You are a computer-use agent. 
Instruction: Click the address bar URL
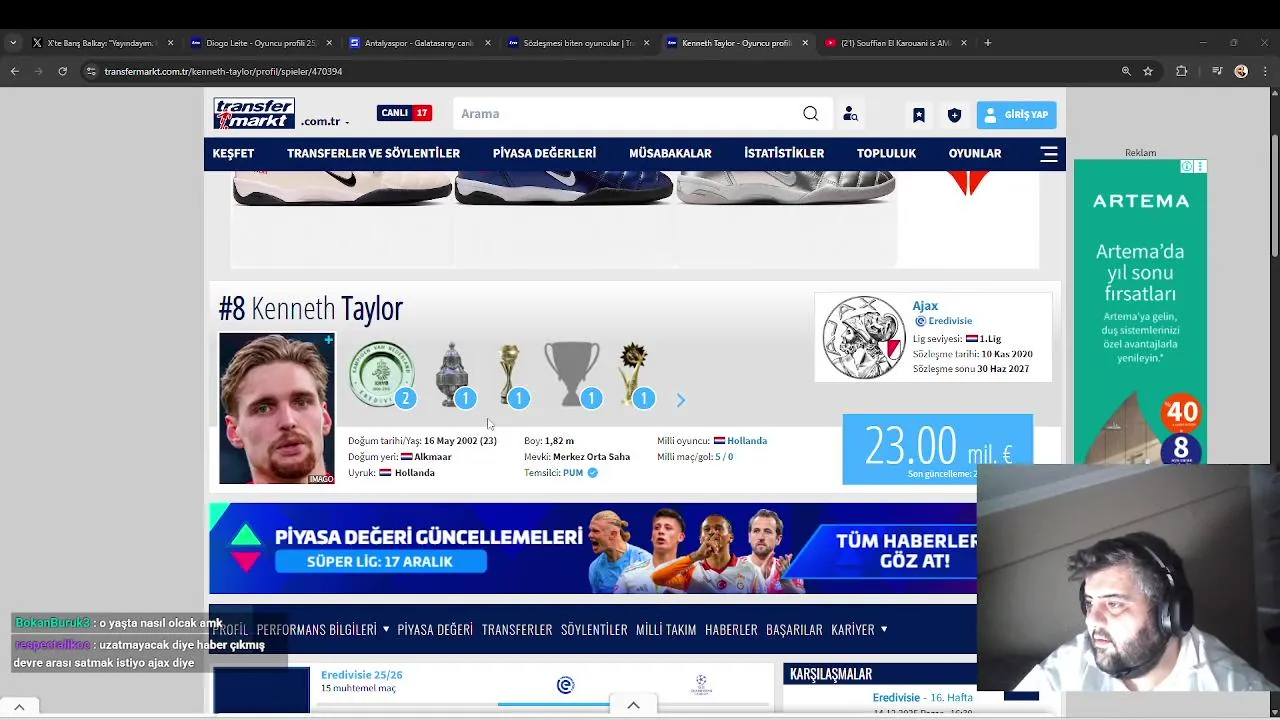pos(223,72)
